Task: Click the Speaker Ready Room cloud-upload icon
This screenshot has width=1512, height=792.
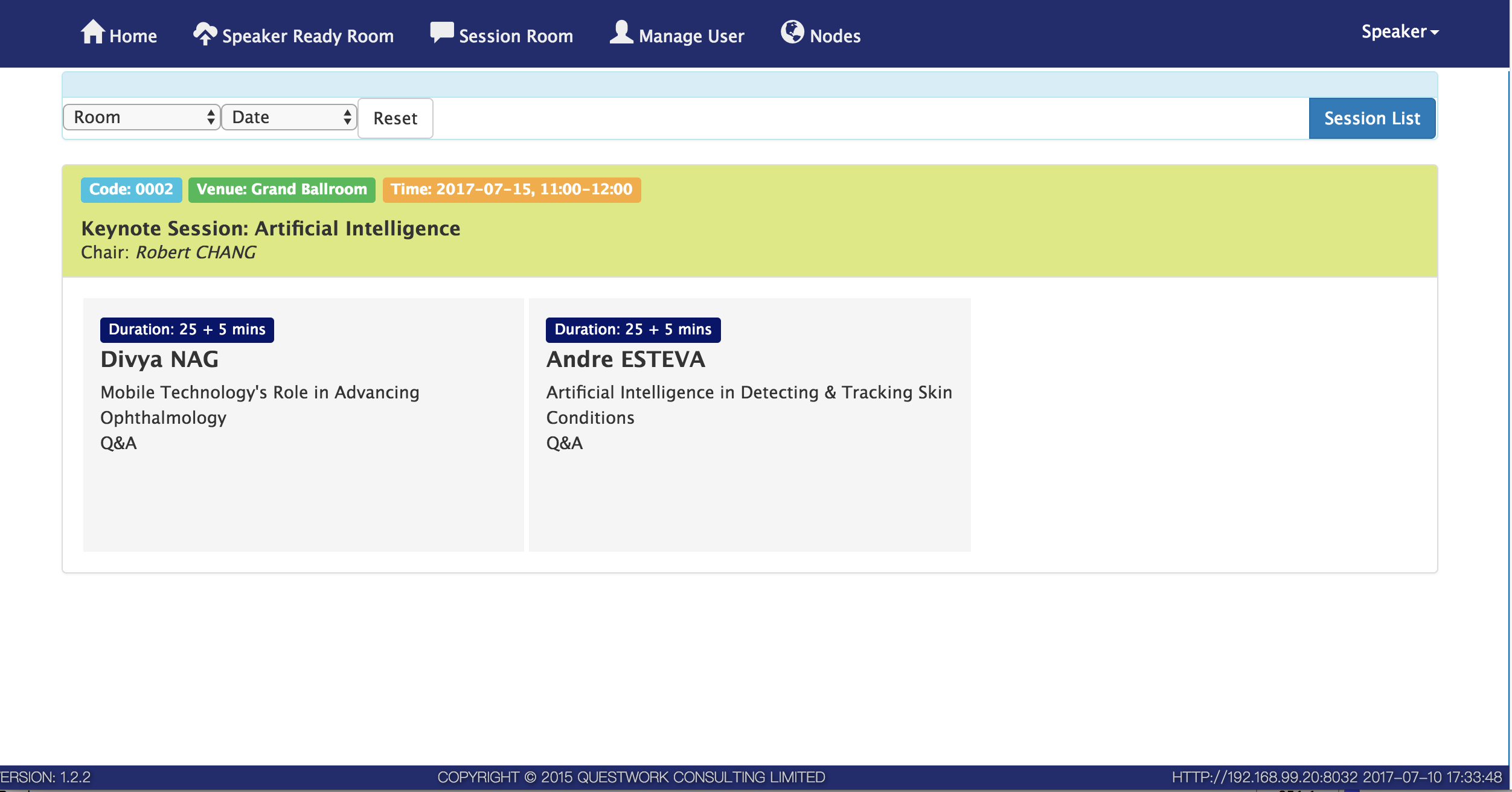Action: (205, 33)
